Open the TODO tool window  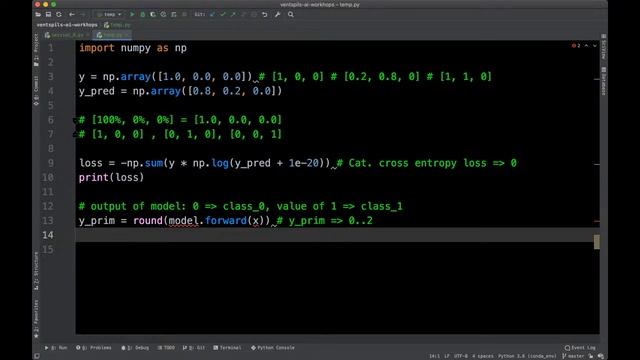pos(166,348)
